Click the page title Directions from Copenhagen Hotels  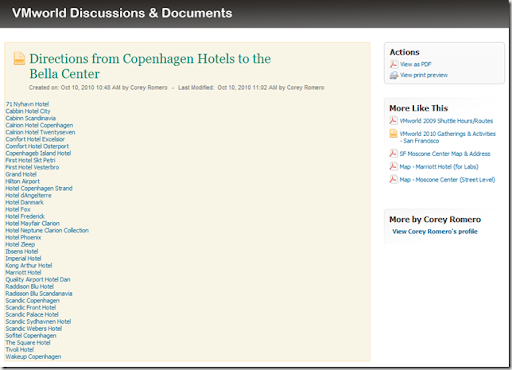150,66
